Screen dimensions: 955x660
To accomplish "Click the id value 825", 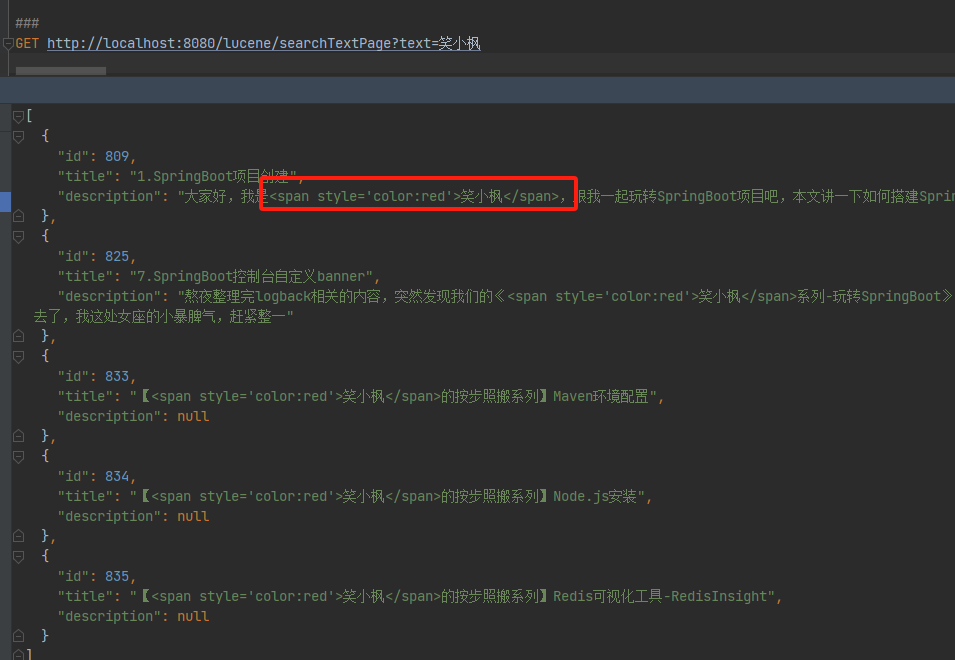I will pyautogui.click(x=117, y=256).
